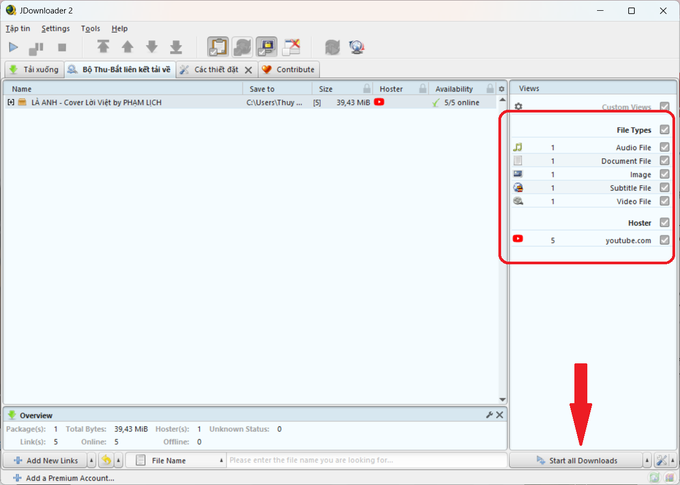Uncheck the Subtitle File checkbox
Viewport: 680px width, 485px height.
(x=664, y=188)
